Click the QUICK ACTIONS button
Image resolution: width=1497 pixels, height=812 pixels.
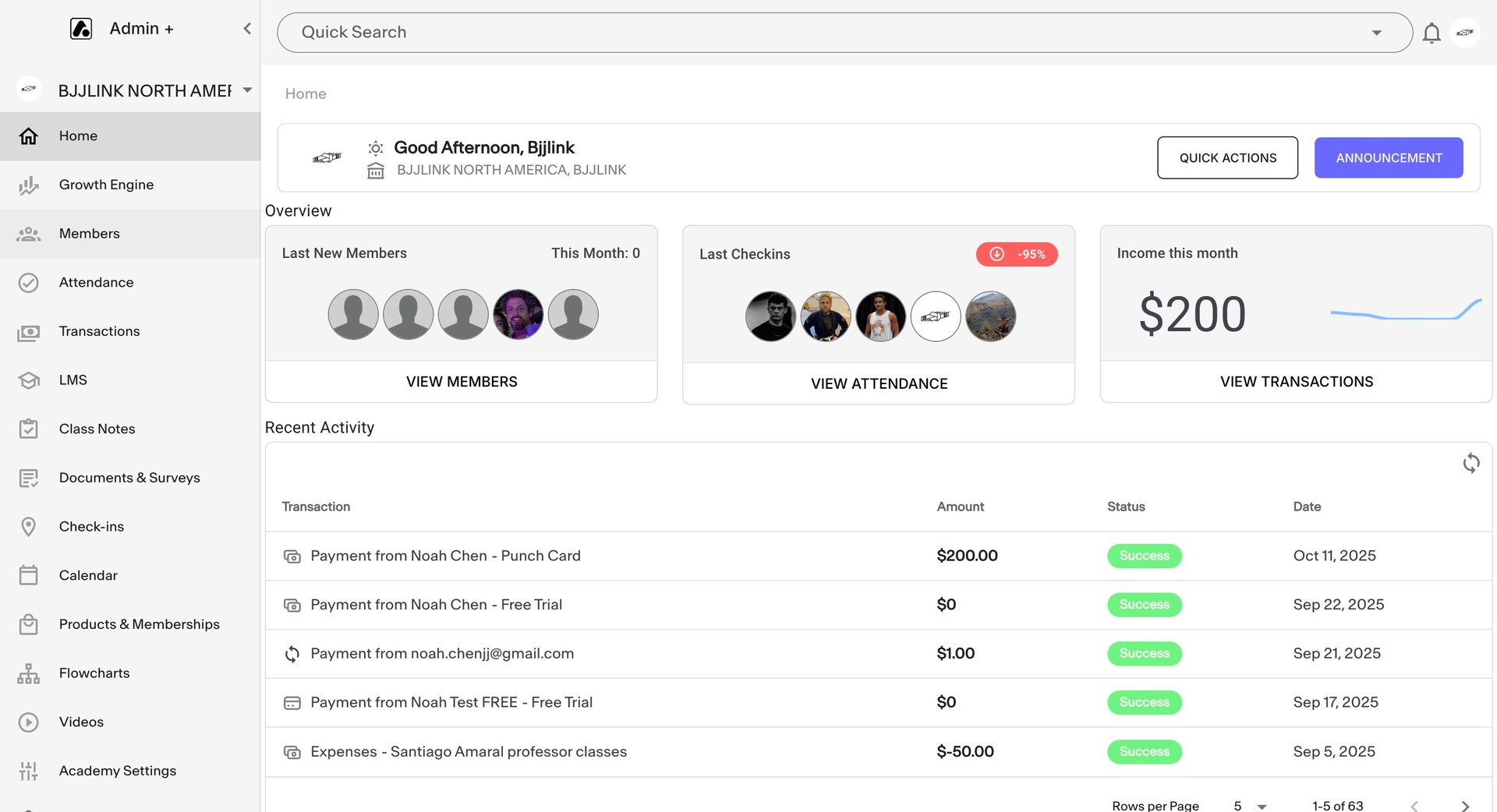(x=1227, y=158)
